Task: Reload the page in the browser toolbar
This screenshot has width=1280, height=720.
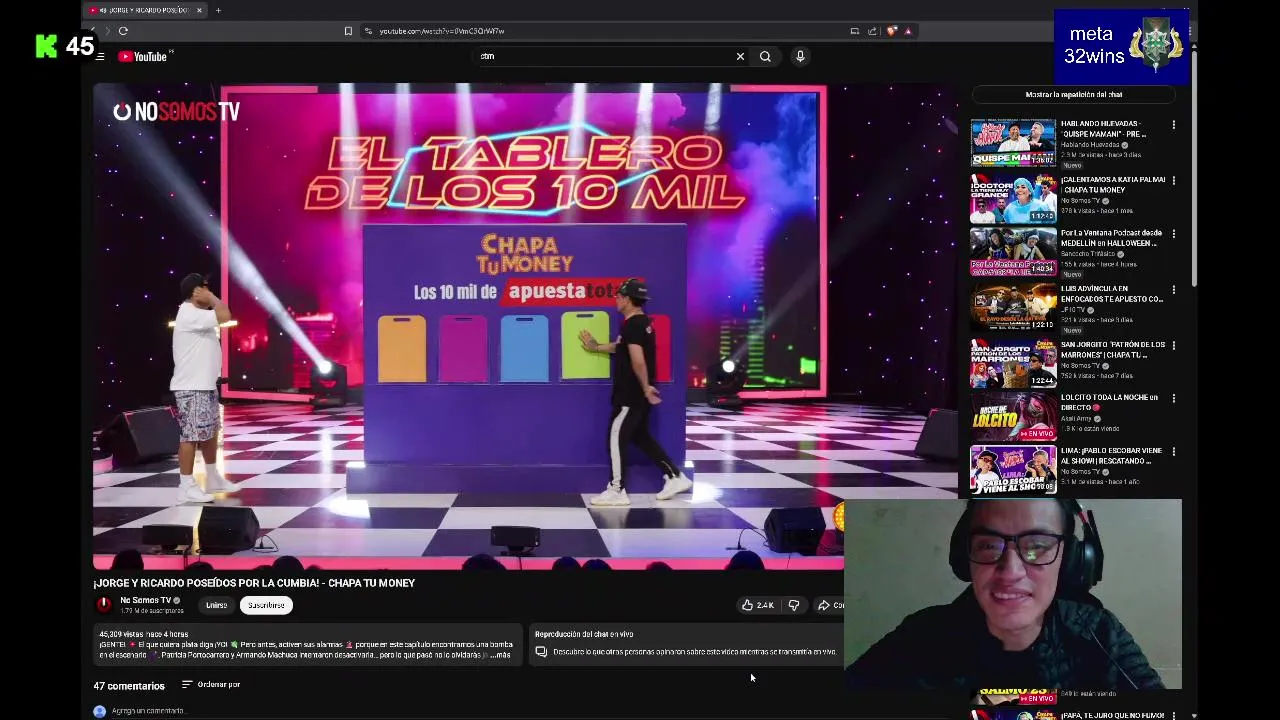Action: pyautogui.click(x=123, y=31)
